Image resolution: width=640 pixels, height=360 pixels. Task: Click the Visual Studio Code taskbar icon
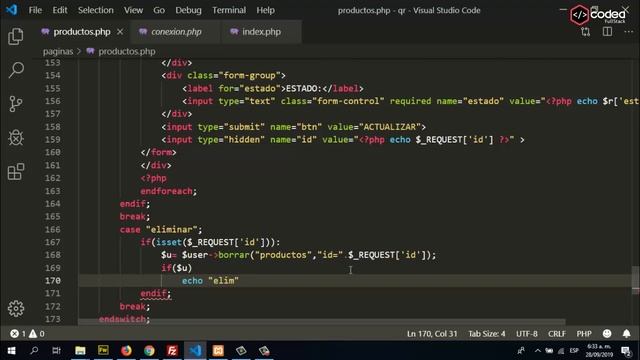(x=196, y=351)
